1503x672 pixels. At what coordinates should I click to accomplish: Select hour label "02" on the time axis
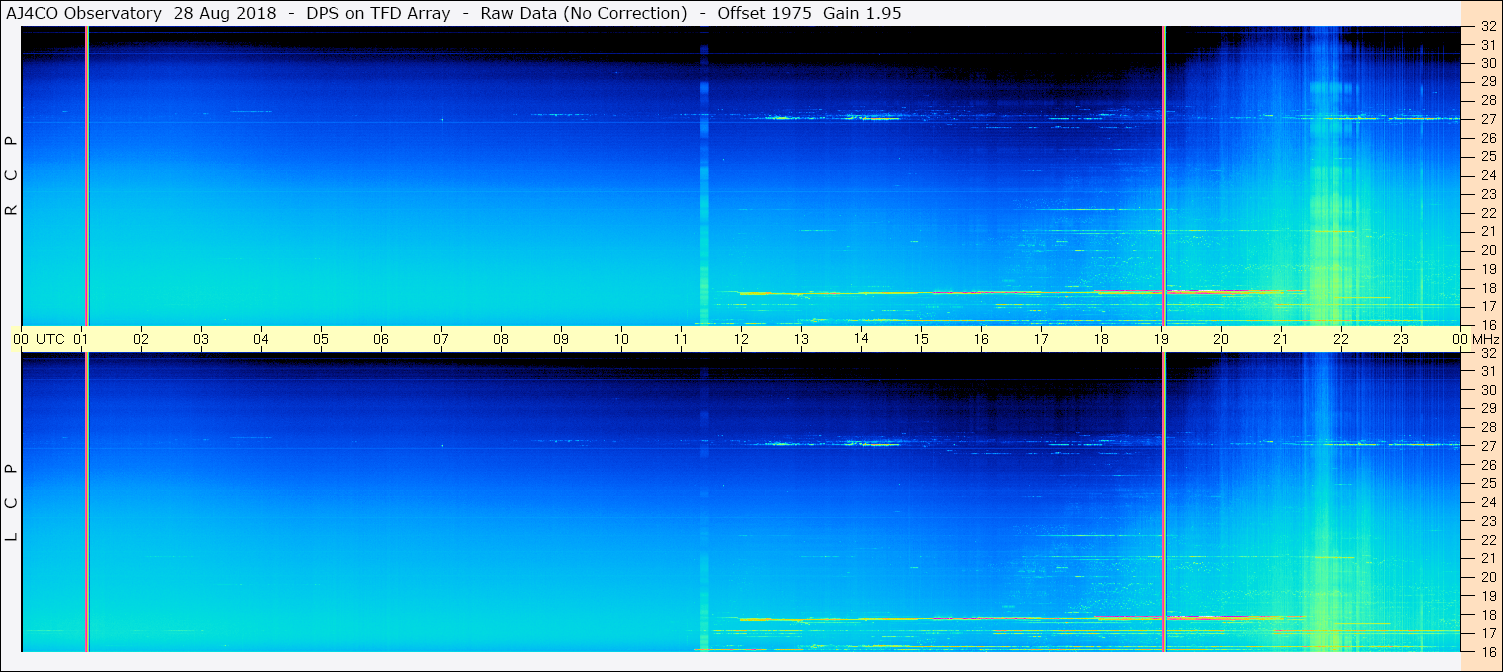point(141,339)
